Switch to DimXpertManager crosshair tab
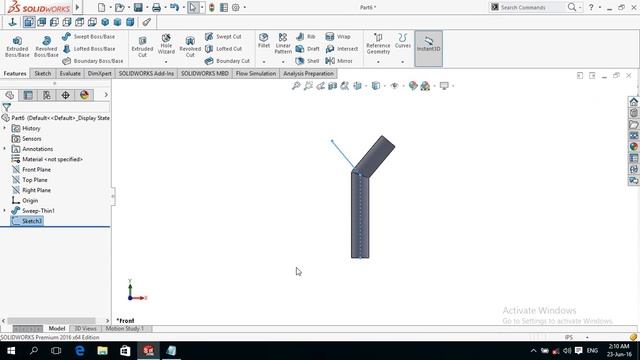This screenshot has height=360, width=640. 65,95
